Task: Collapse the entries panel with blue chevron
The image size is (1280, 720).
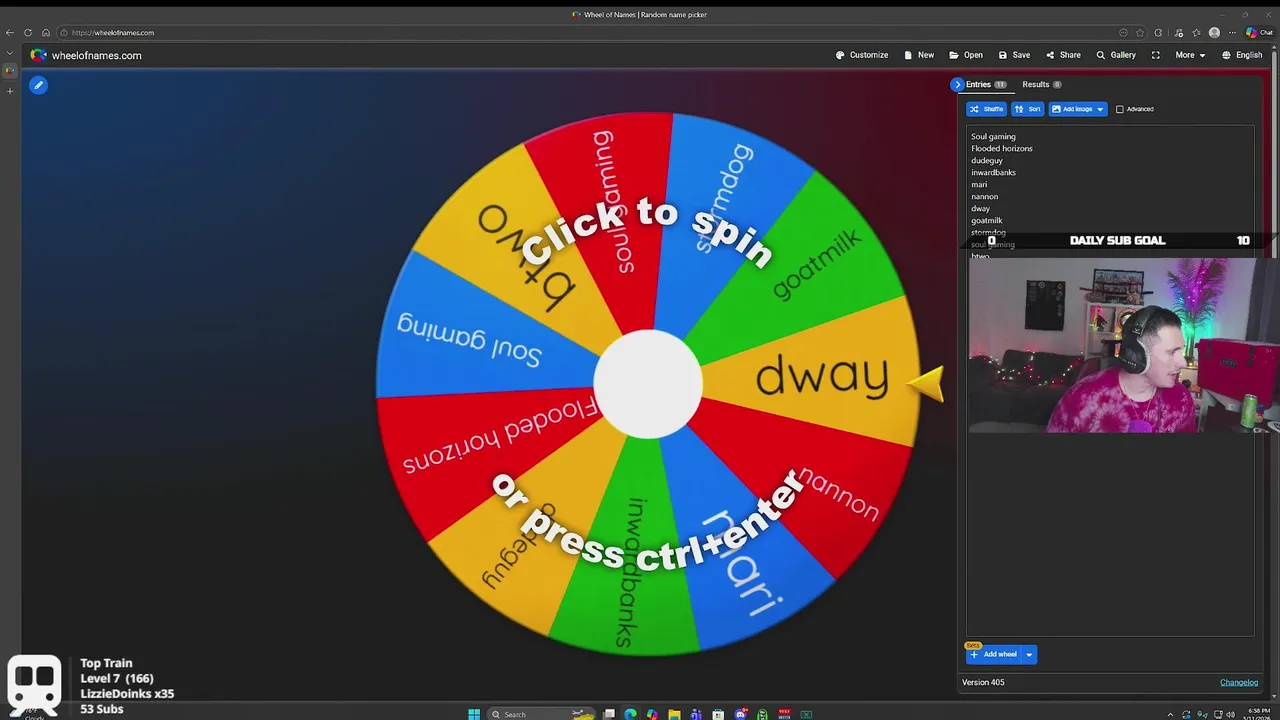Action: coord(957,84)
